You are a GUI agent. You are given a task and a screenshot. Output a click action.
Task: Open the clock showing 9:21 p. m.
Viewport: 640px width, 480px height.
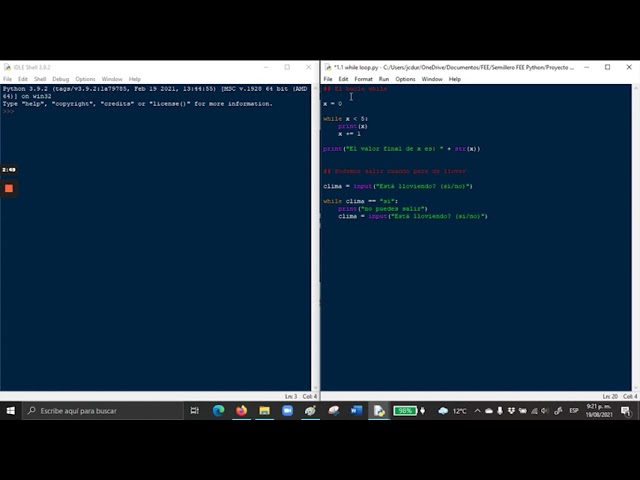pos(599,411)
